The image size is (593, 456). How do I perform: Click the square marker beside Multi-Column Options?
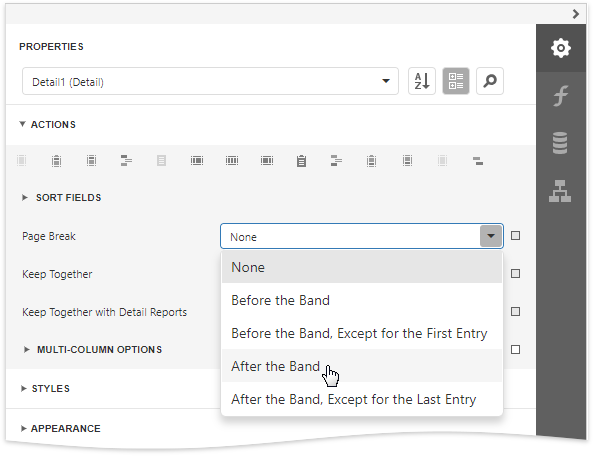[515, 349]
